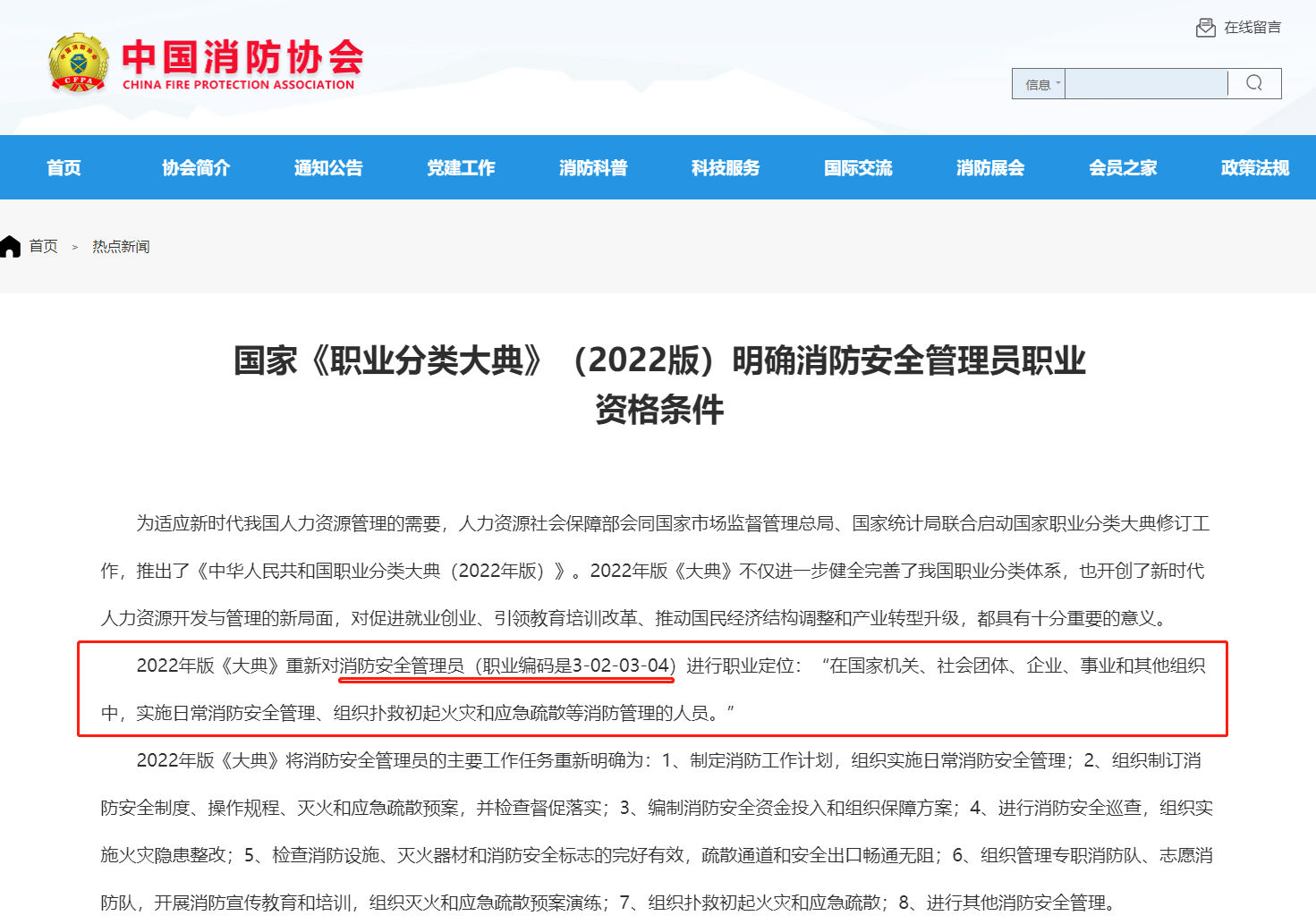The image size is (1316, 924).
Task: Click the magnifier search icon
Action: 1254,83
